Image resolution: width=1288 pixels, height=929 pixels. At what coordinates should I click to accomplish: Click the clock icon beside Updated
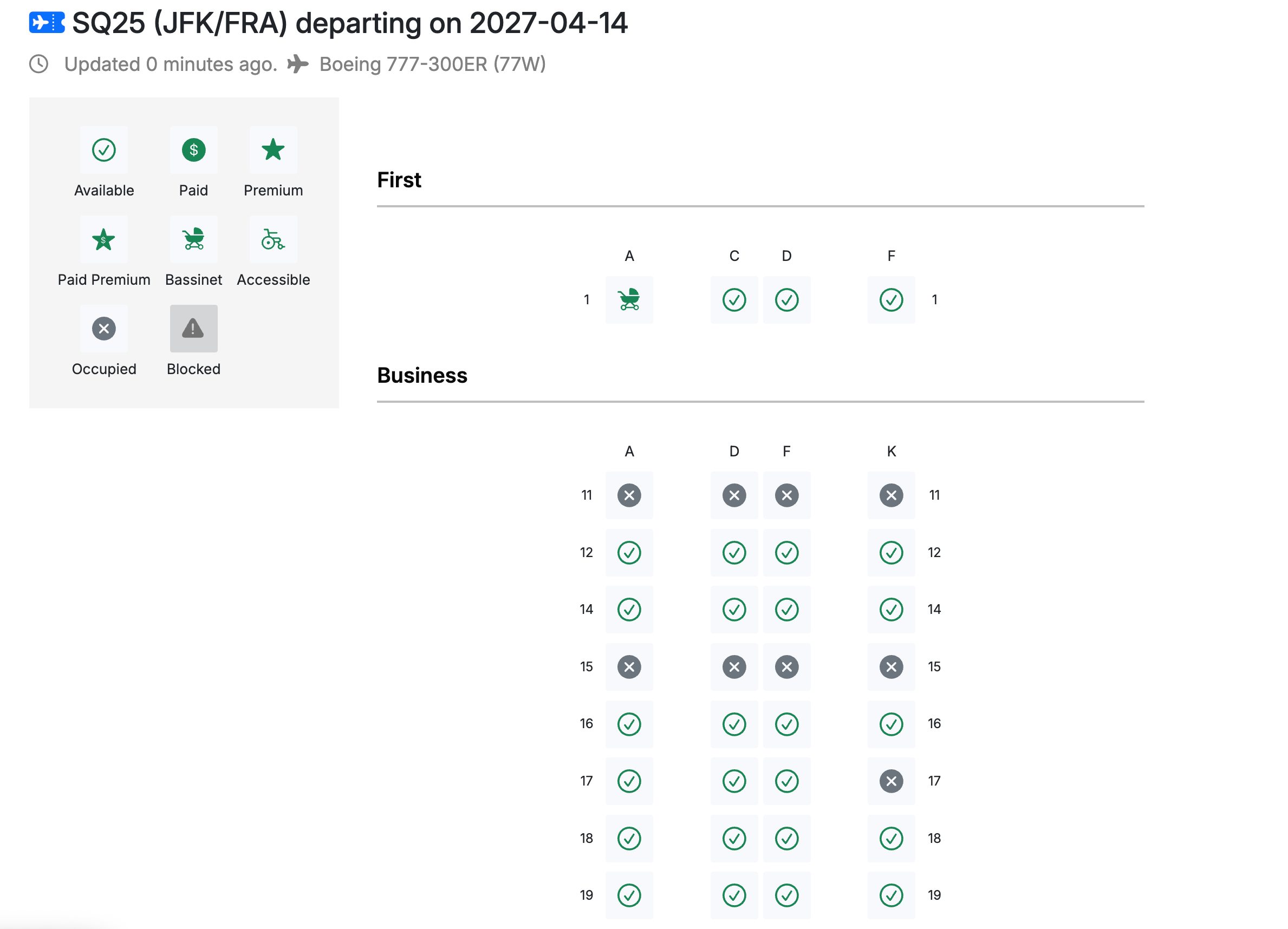click(x=38, y=64)
